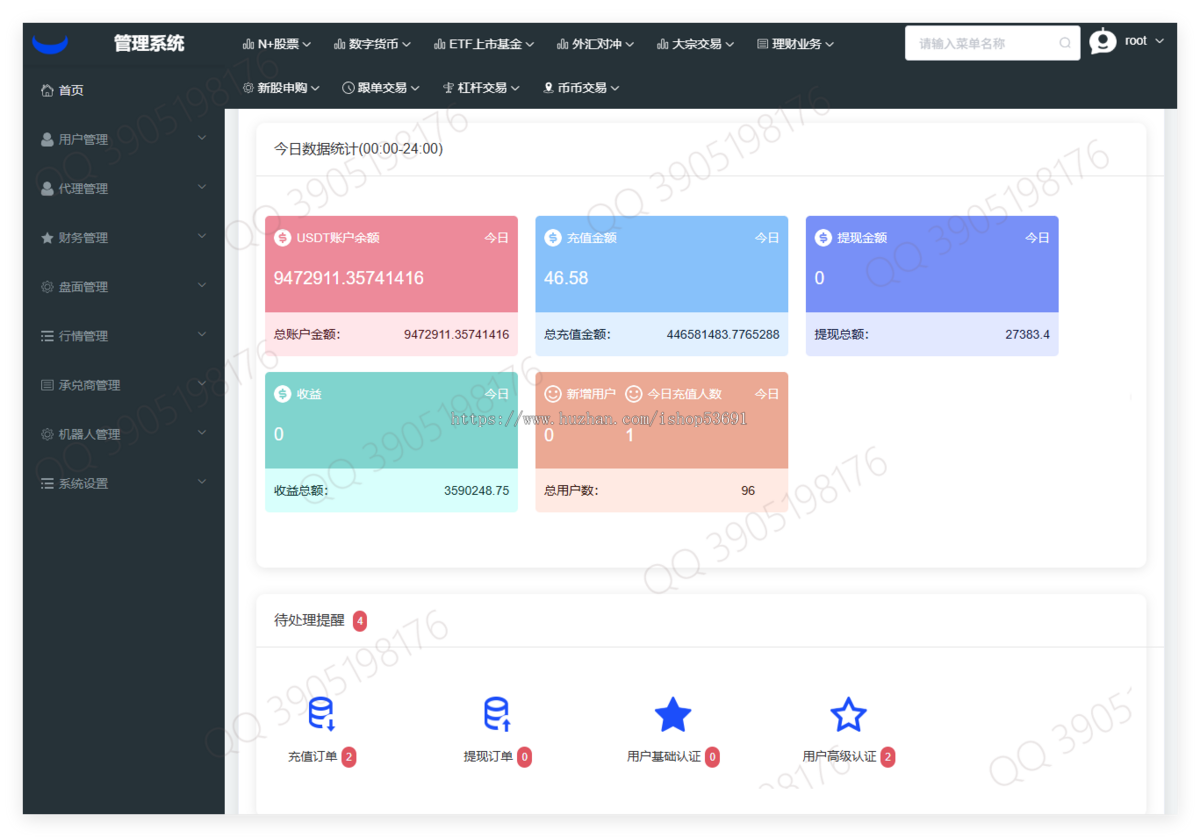Click the 总用户数 value 96
Screen dimensions: 1200x837
pyautogui.click(x=748, y=491)
